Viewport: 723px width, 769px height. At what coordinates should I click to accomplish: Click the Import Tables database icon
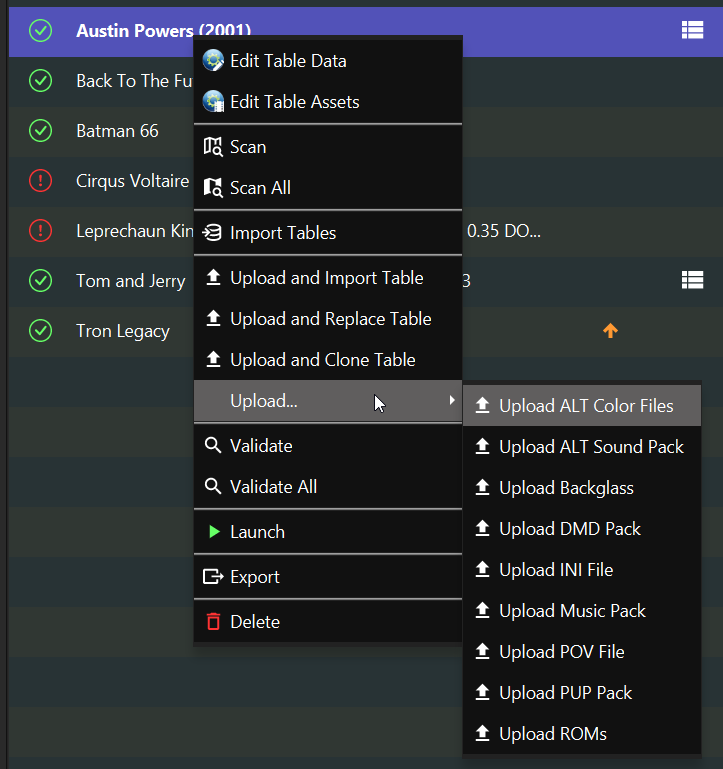pos(213,232)
